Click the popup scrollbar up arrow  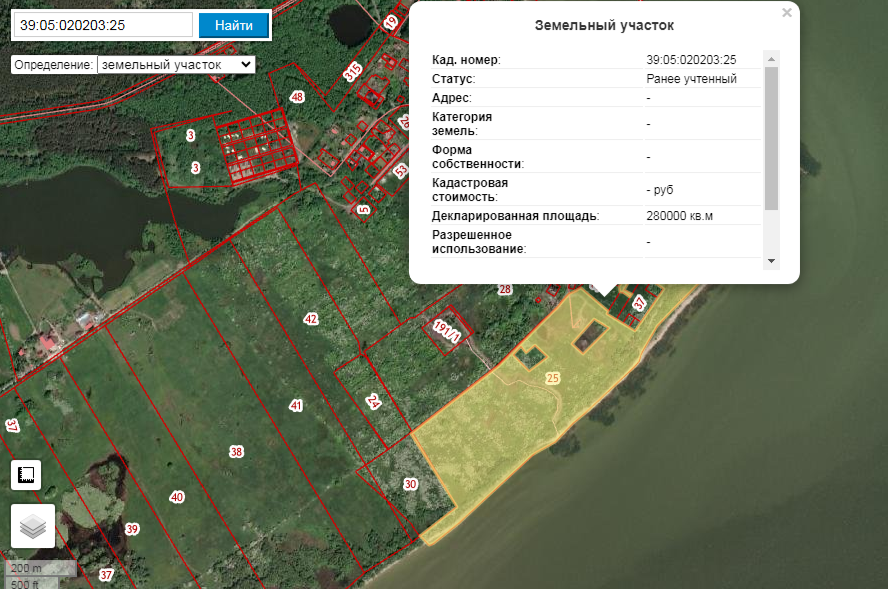[x=771, y=59]
